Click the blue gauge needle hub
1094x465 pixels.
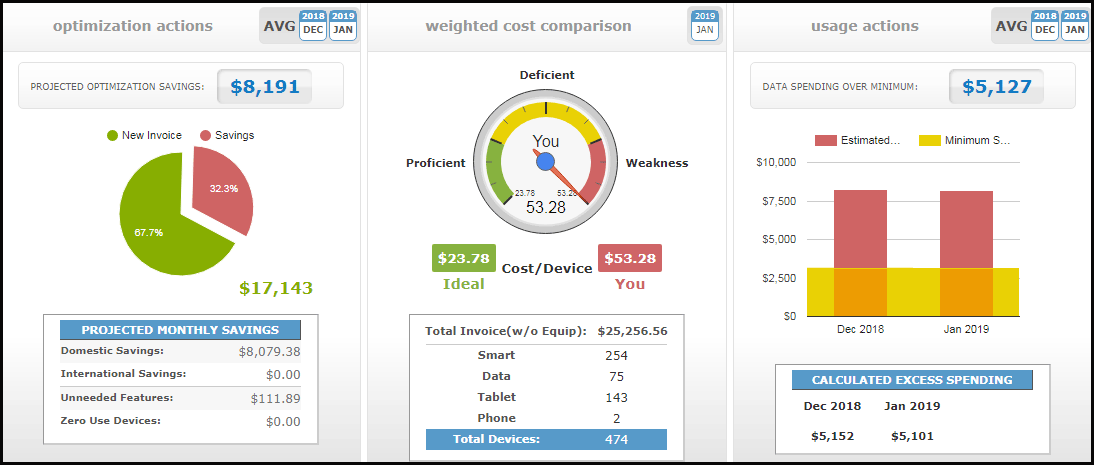(x=546, y=162)
